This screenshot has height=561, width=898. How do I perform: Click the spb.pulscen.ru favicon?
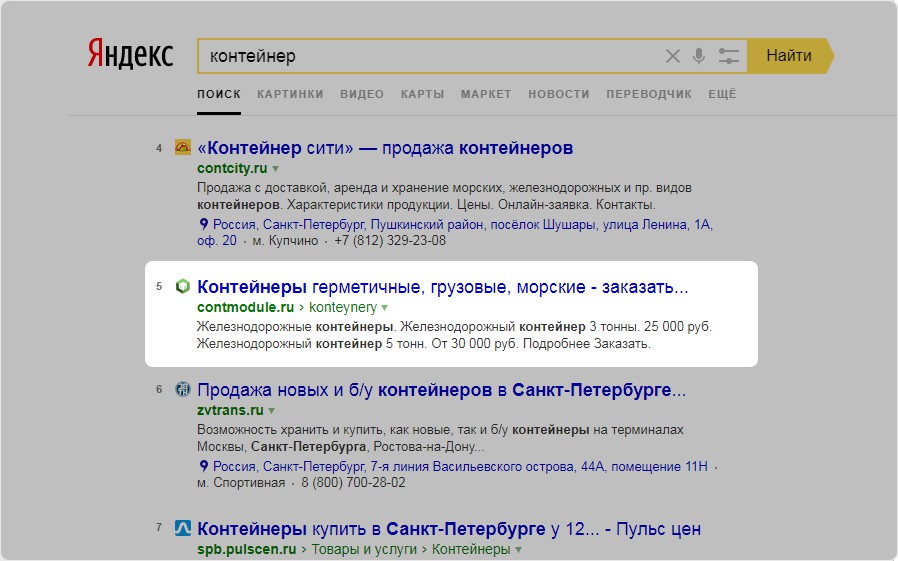[x=183, y=528]
